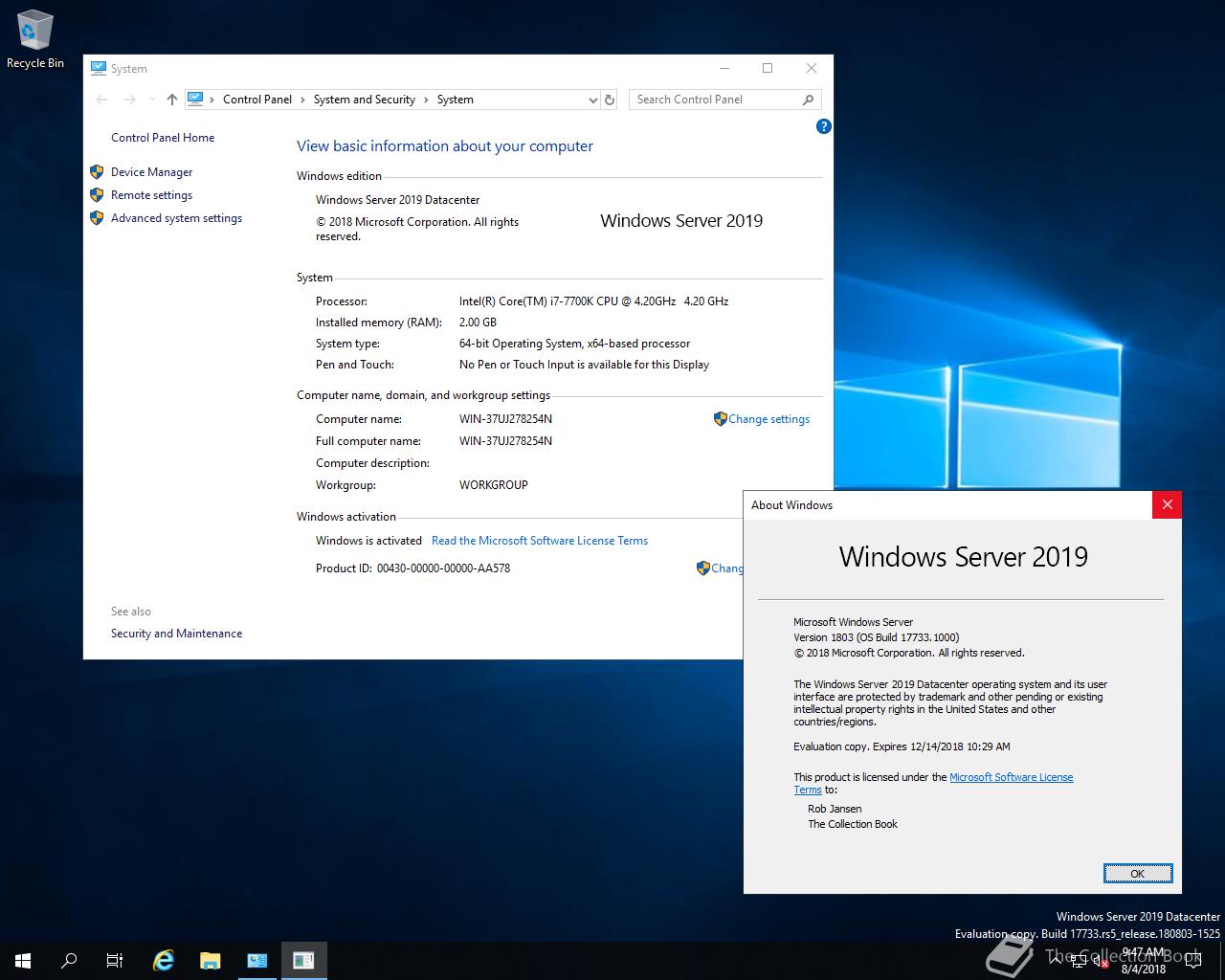Image resolution: width=1225 pixels, height=980 pixels.
Task: Open Remote settings link
Action: click(x=151, y=195)
